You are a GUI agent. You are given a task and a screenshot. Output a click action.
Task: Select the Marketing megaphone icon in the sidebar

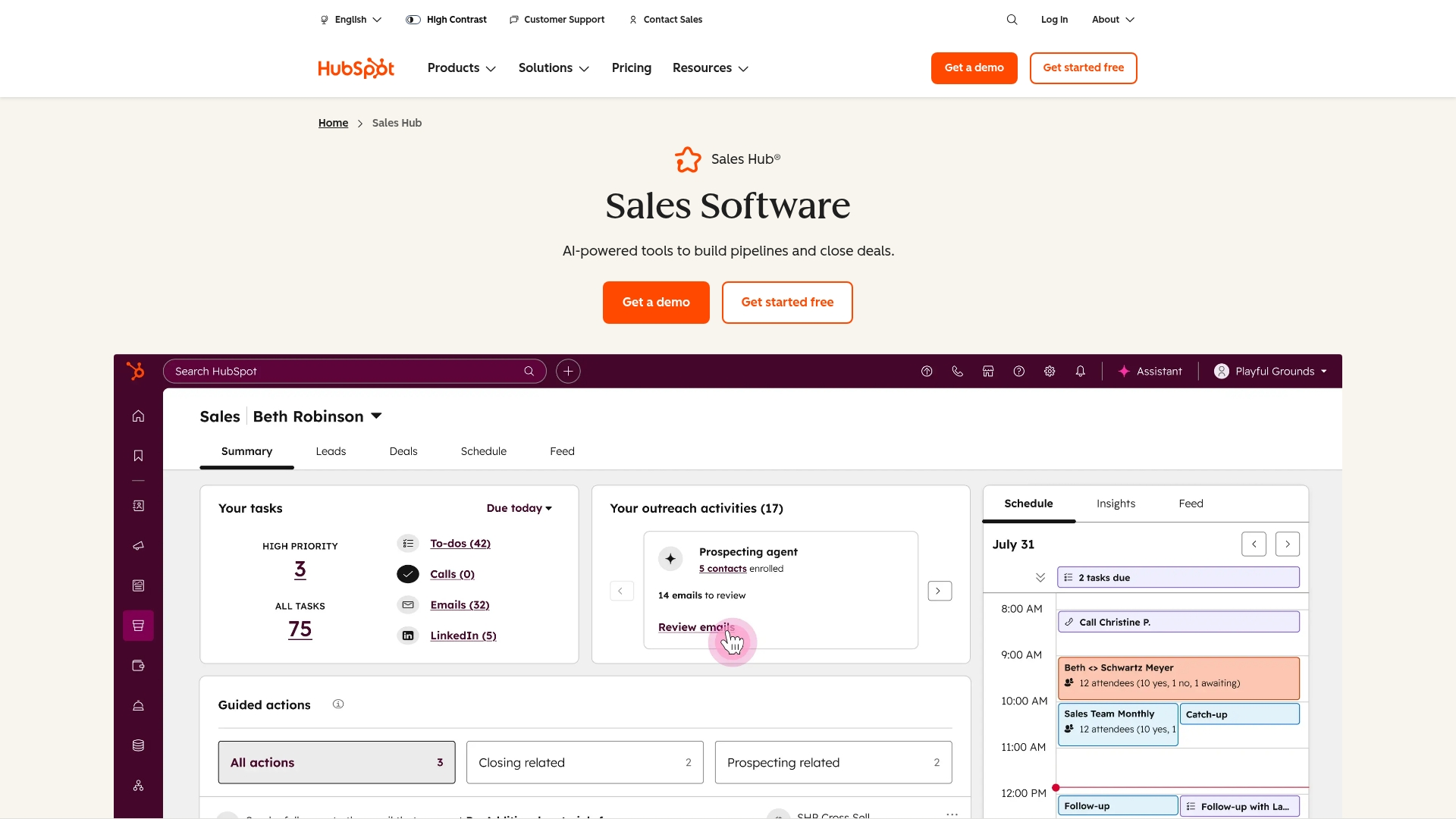(x=138, y=545)
